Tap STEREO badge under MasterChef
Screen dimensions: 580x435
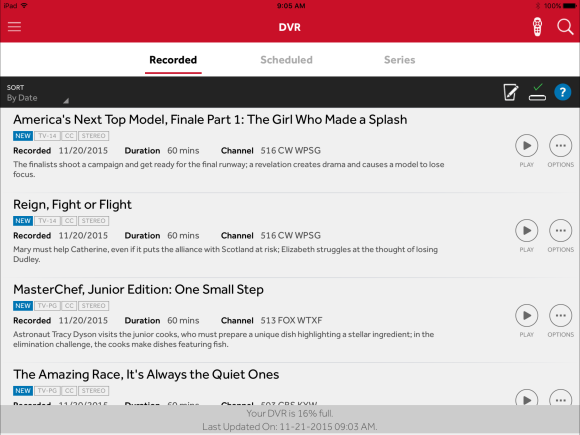click(x=94, y=306)
